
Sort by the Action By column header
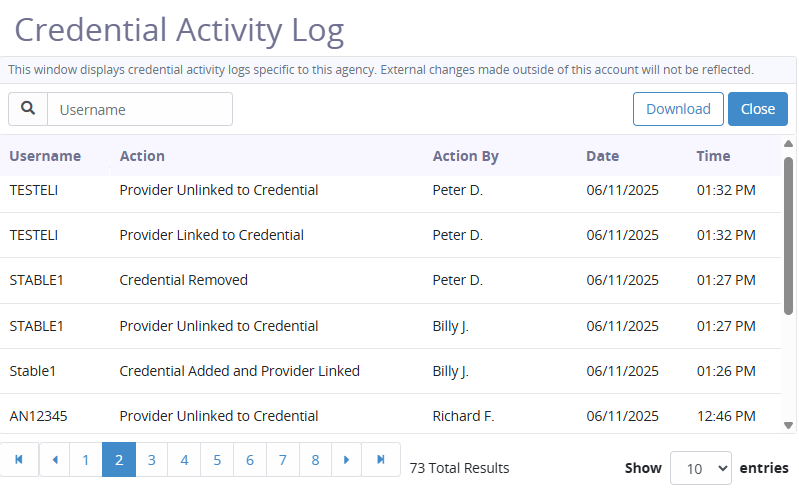[x=465, y=156]
